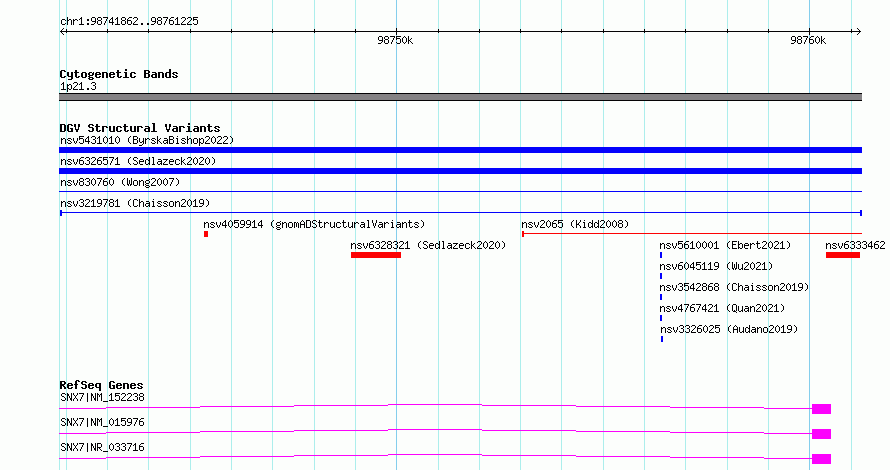Viewport: 890px width, 470px height.
Task: Click the SNX7|NM_015976 transcript label
Action: 102,422
